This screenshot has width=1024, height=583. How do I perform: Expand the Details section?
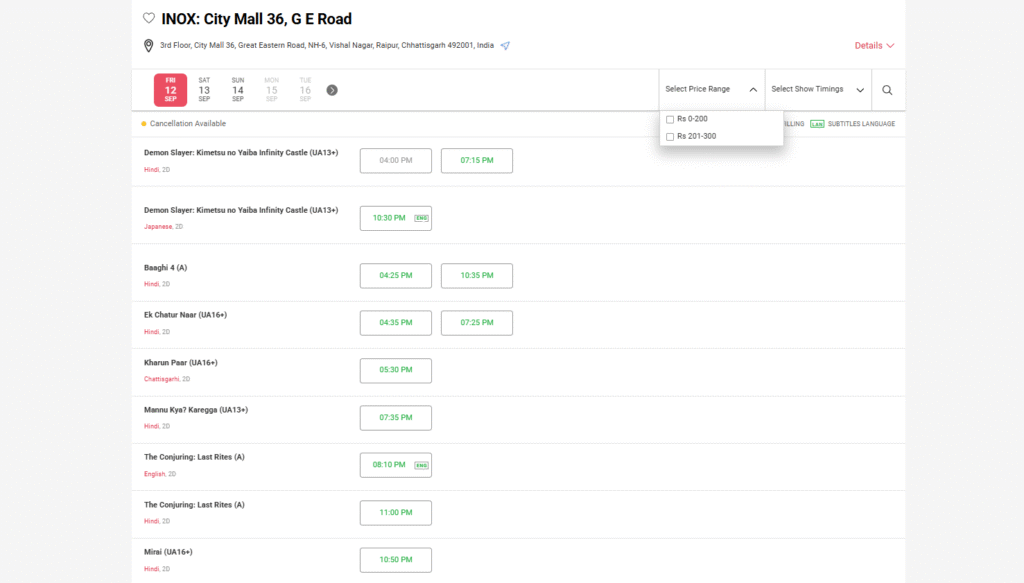click(874, 46)
